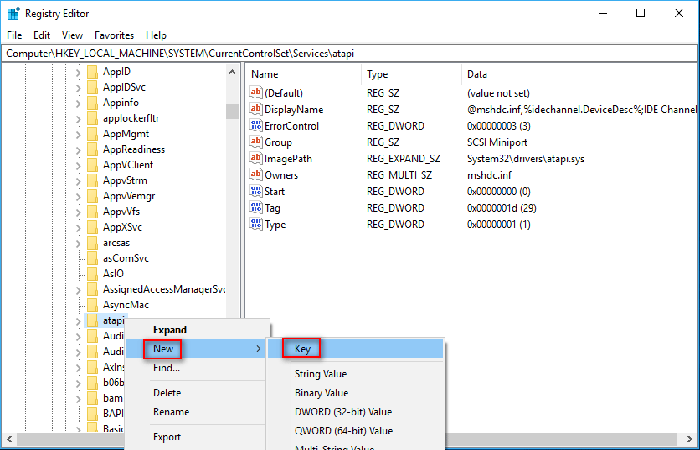
Task: Click the atapi folder icon
Action: pyautogui.click(x=92, y=321)
